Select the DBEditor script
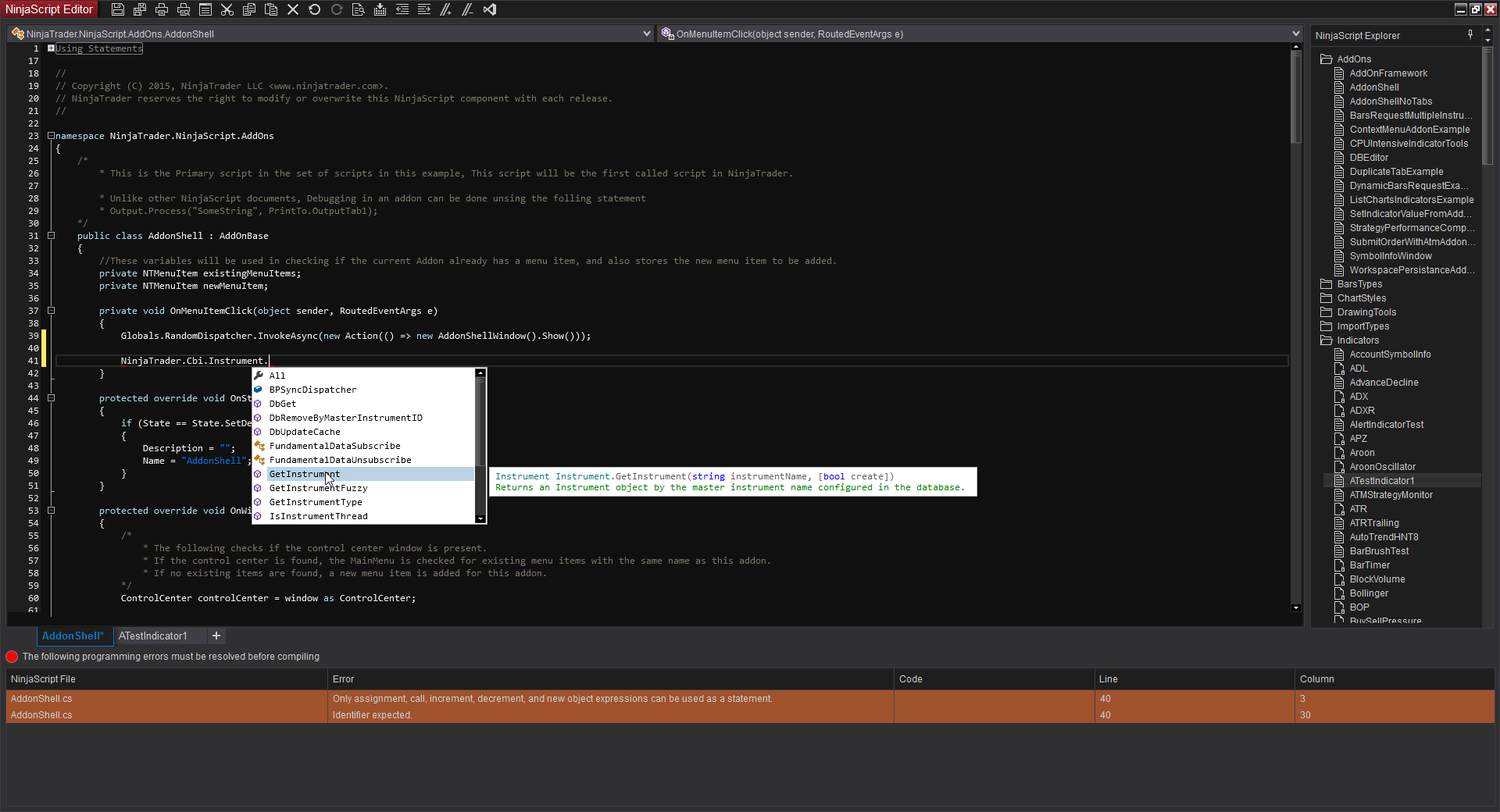The image size is (1500, 812). [1369, 158]
